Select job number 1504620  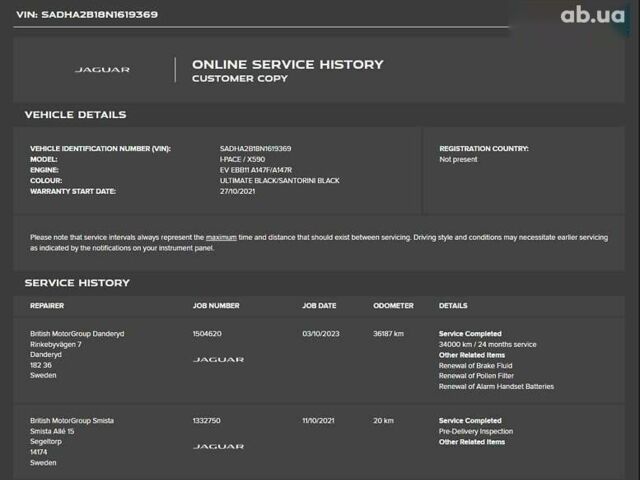coord(207,334)
